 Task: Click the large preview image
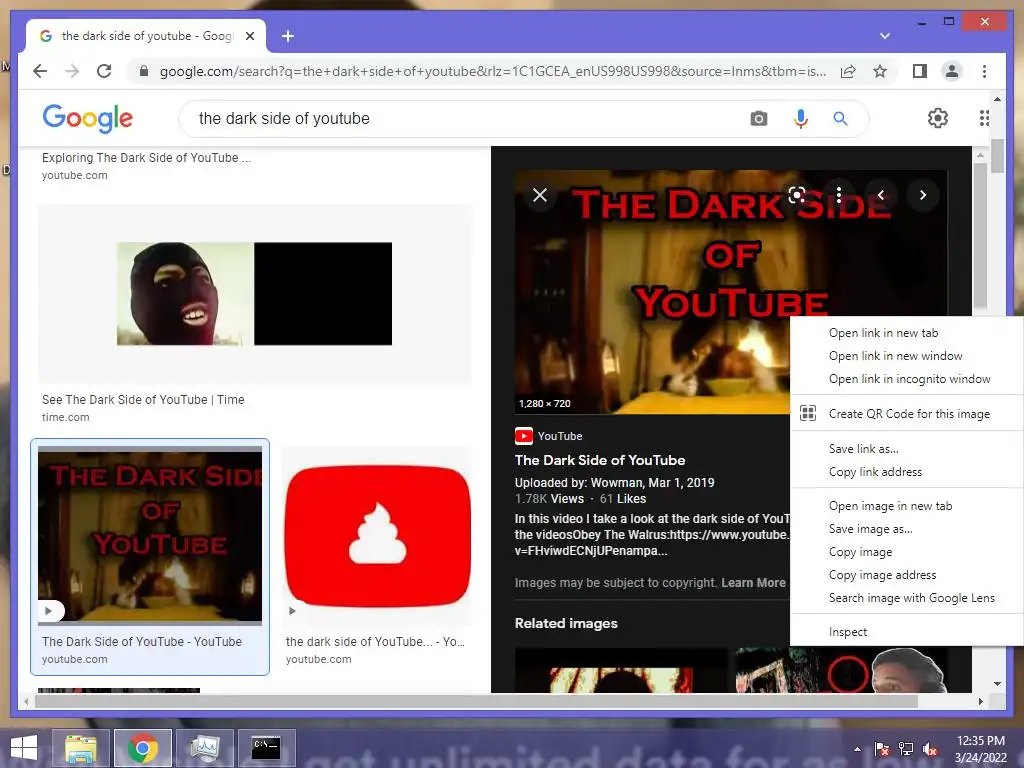pos(652,292)
